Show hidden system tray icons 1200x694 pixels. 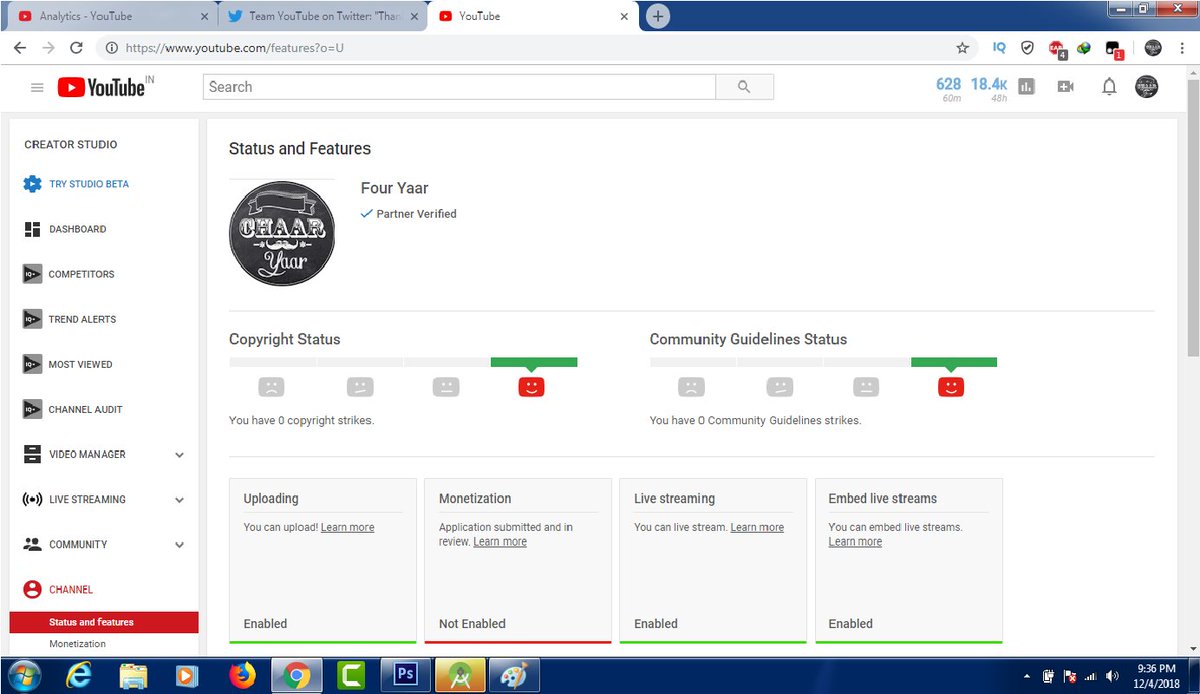tap(1028, 675)
